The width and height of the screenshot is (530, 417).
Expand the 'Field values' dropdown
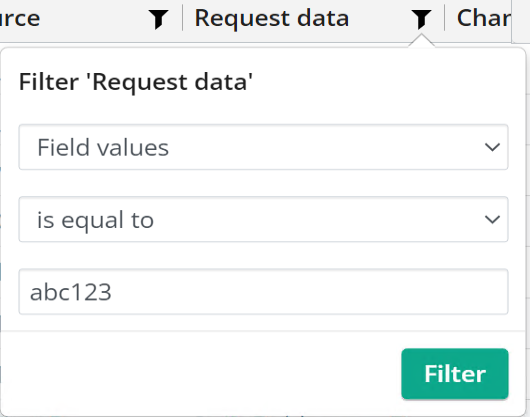pyautogui.click(x=263, y=147)
